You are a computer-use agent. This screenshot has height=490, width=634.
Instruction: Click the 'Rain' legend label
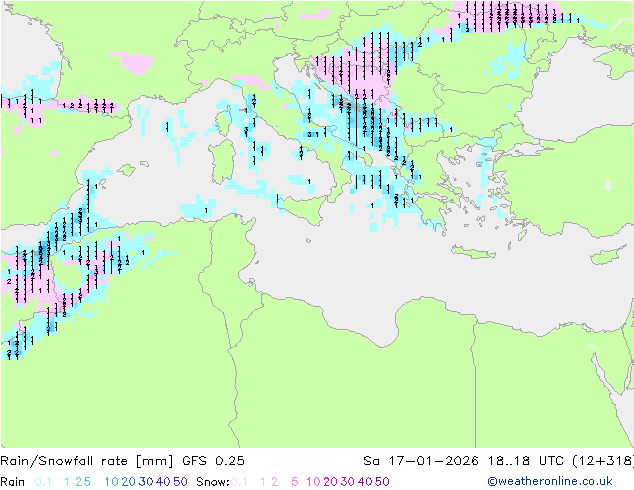point(13,482)
